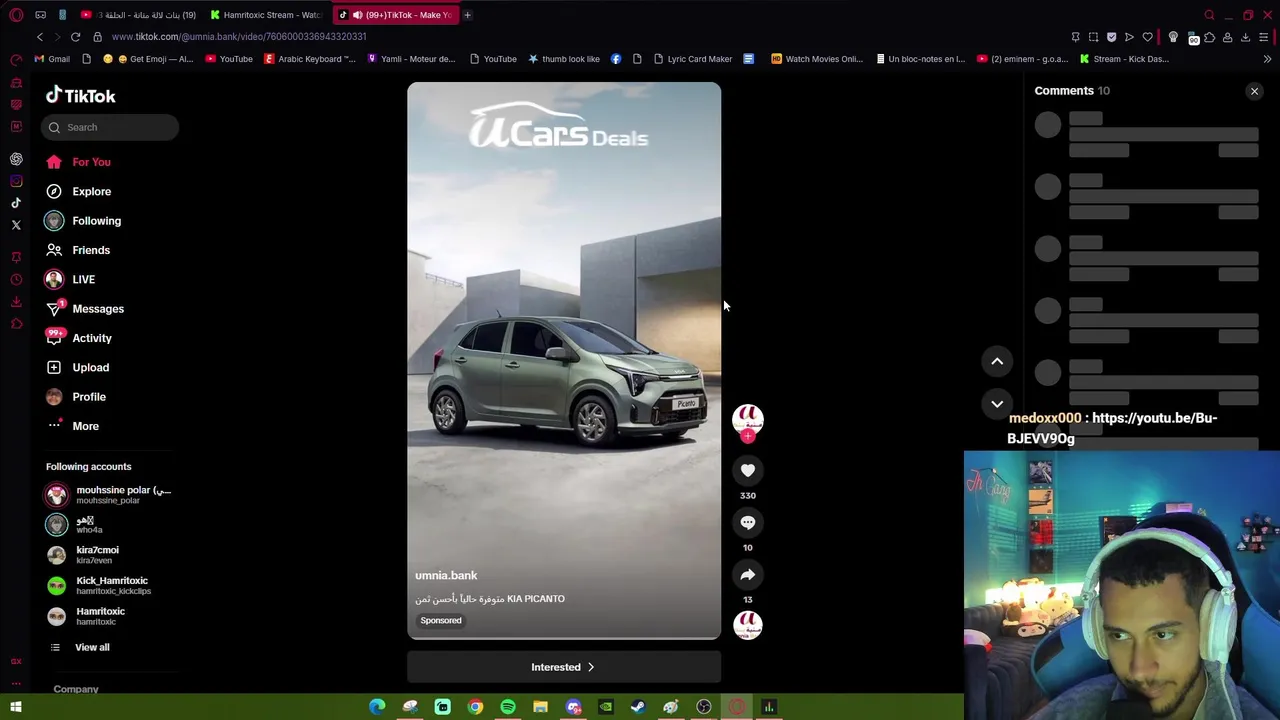Open a new browser tab
The width and height of the screenshot is (1280, 720).
pyautogui.click(x=467, y=15)
